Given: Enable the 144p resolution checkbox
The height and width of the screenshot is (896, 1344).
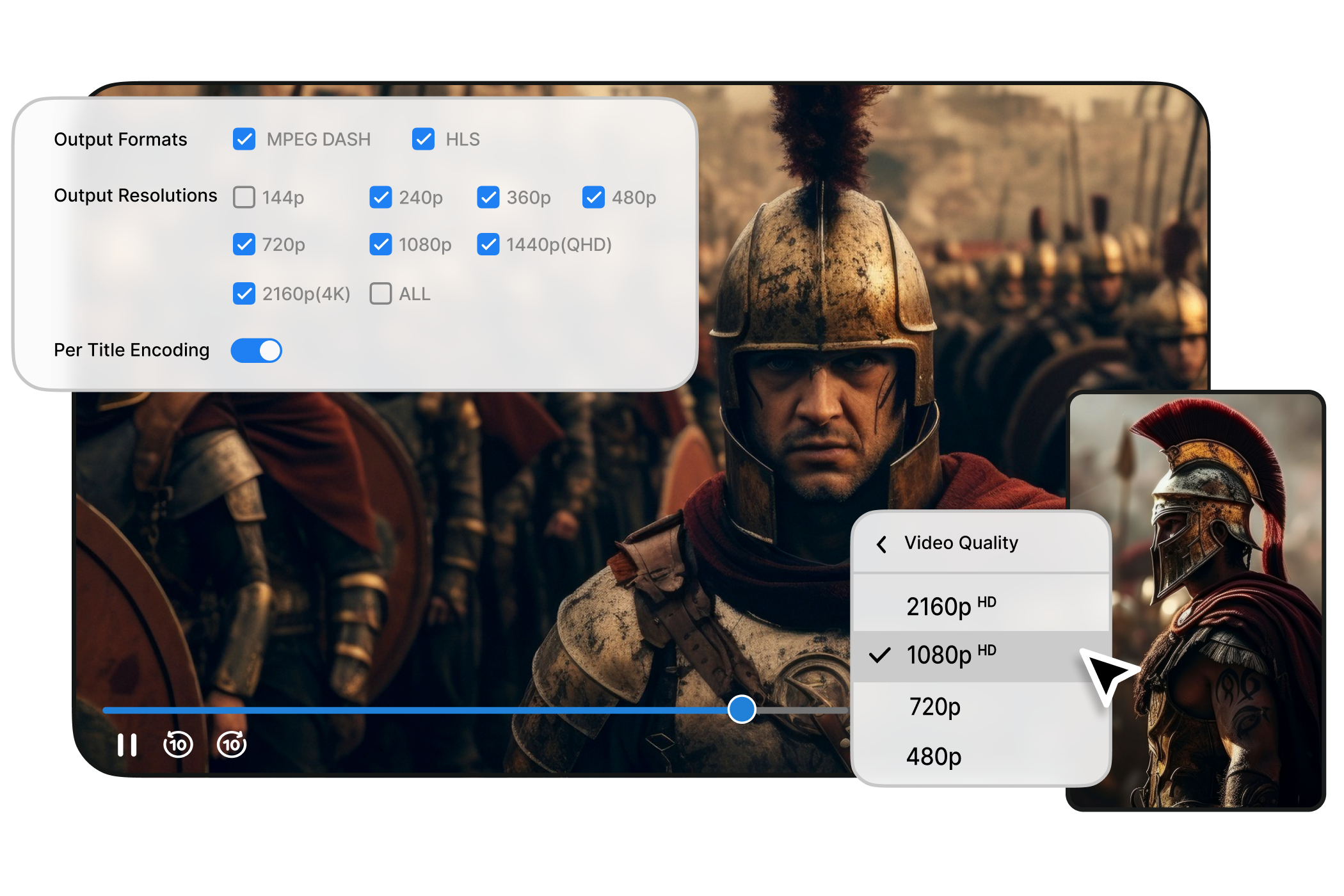Looking at the screenshot, I should coord(244,197).
